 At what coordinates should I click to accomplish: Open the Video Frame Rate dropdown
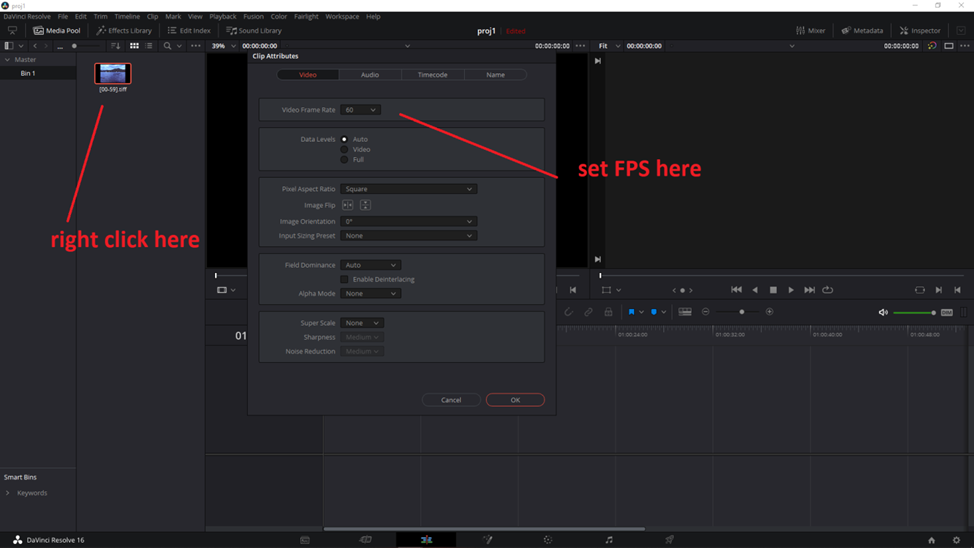point(360,110)
